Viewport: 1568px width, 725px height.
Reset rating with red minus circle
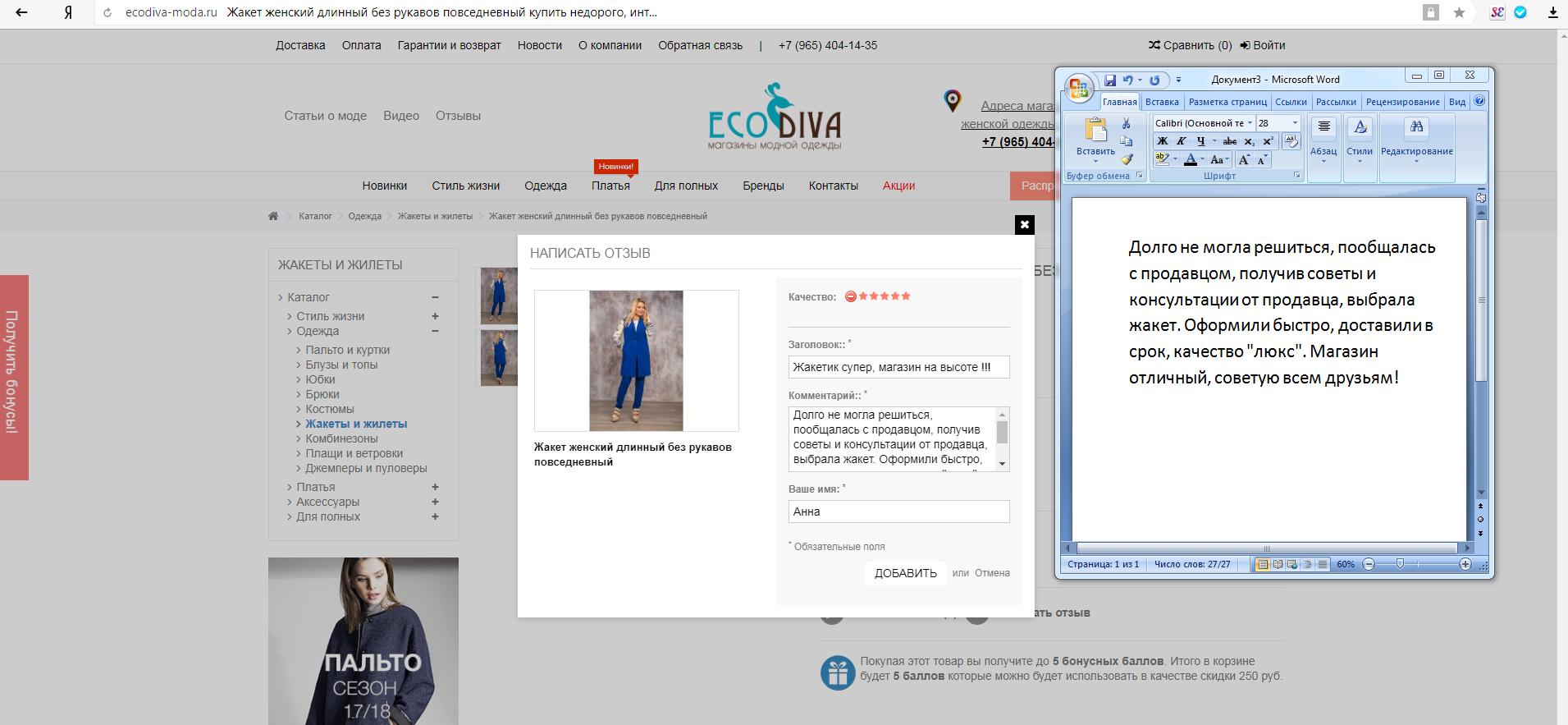pyautogui.click(x=851, y=296)
